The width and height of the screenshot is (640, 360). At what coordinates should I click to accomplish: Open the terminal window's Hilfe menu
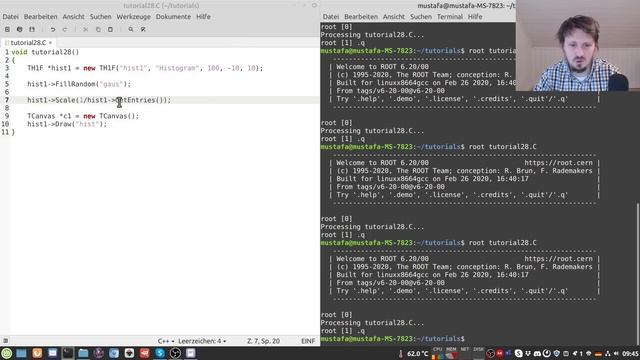coord(475,17)
